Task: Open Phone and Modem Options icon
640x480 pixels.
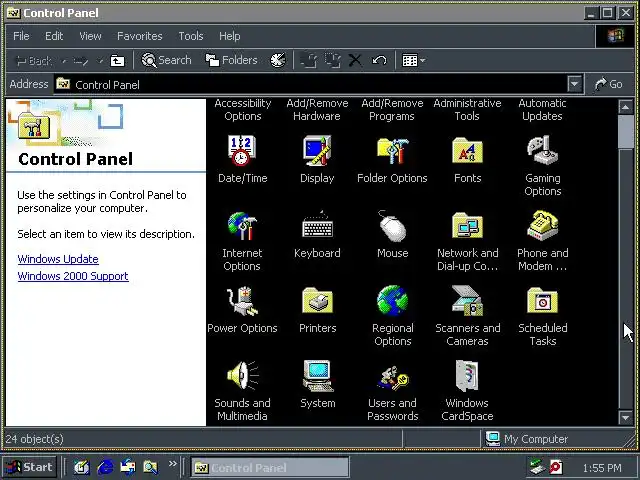Action: point(542,225)
